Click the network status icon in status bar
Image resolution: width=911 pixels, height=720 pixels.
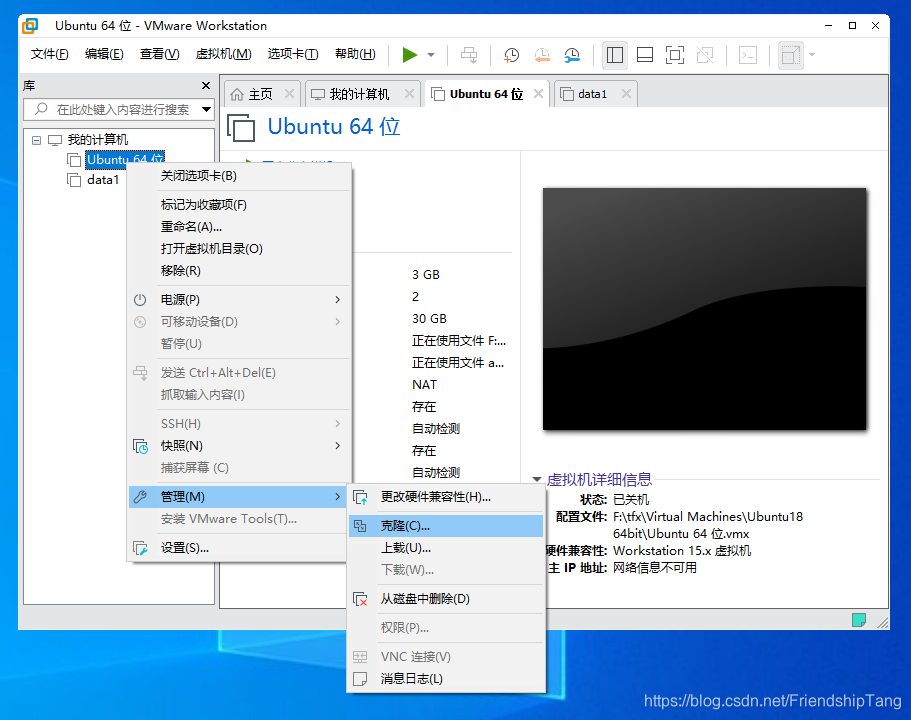point(858,620)
